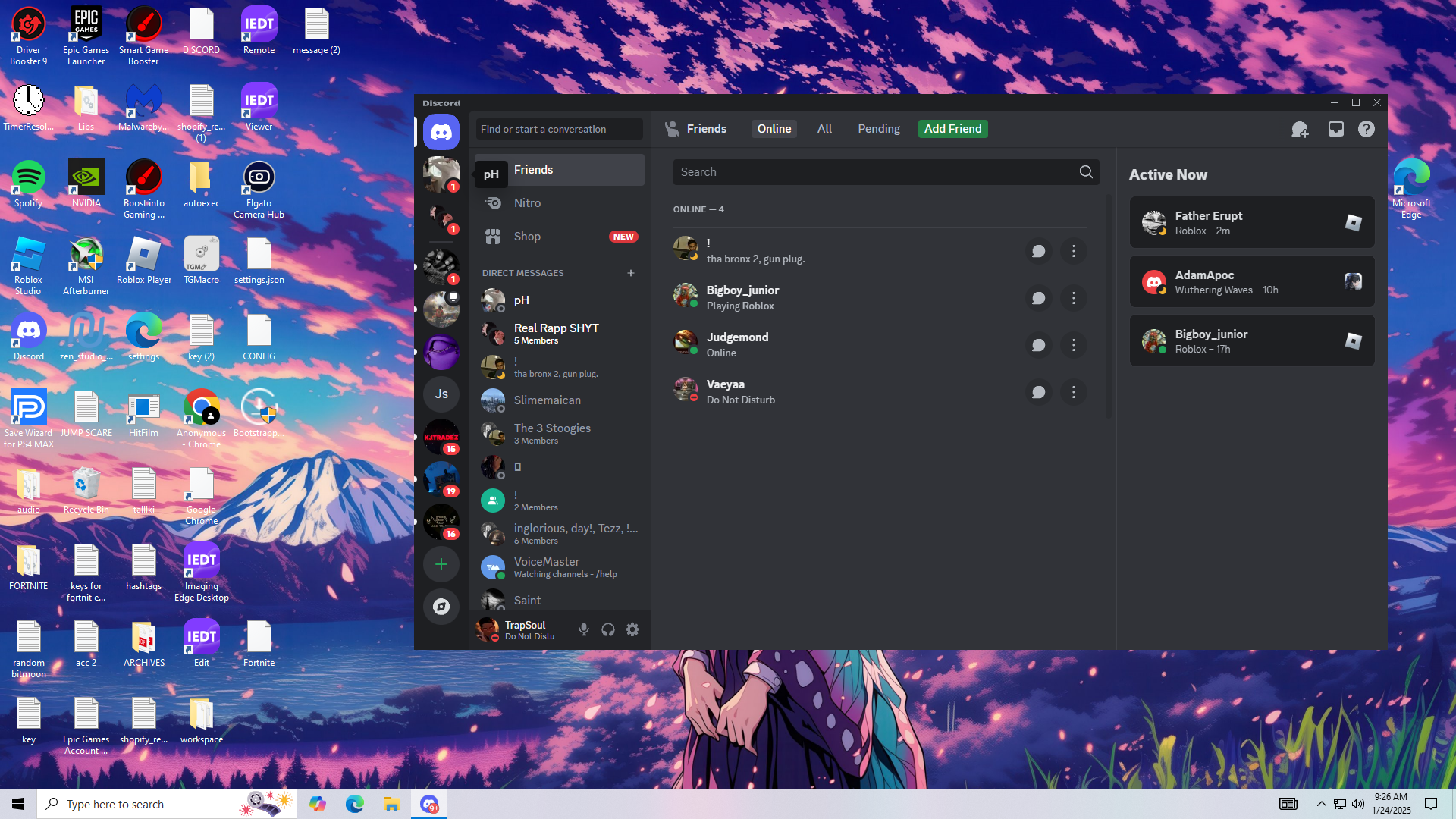Open Discord Help question mark icon
This screenshot has width=1456, height=819.
click(1366, 129)
